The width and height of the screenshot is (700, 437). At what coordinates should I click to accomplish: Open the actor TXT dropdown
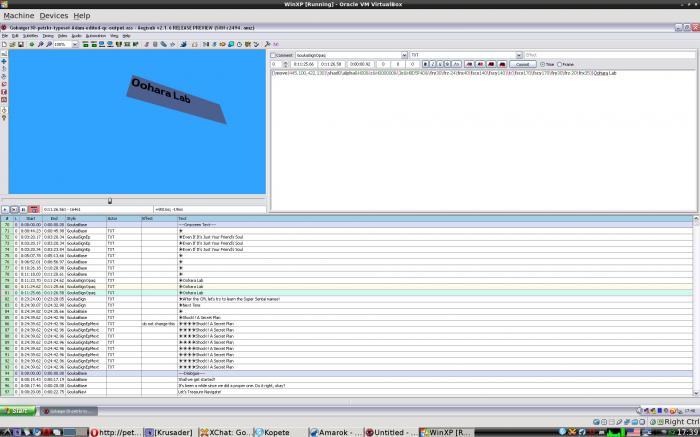click(519, 55)
